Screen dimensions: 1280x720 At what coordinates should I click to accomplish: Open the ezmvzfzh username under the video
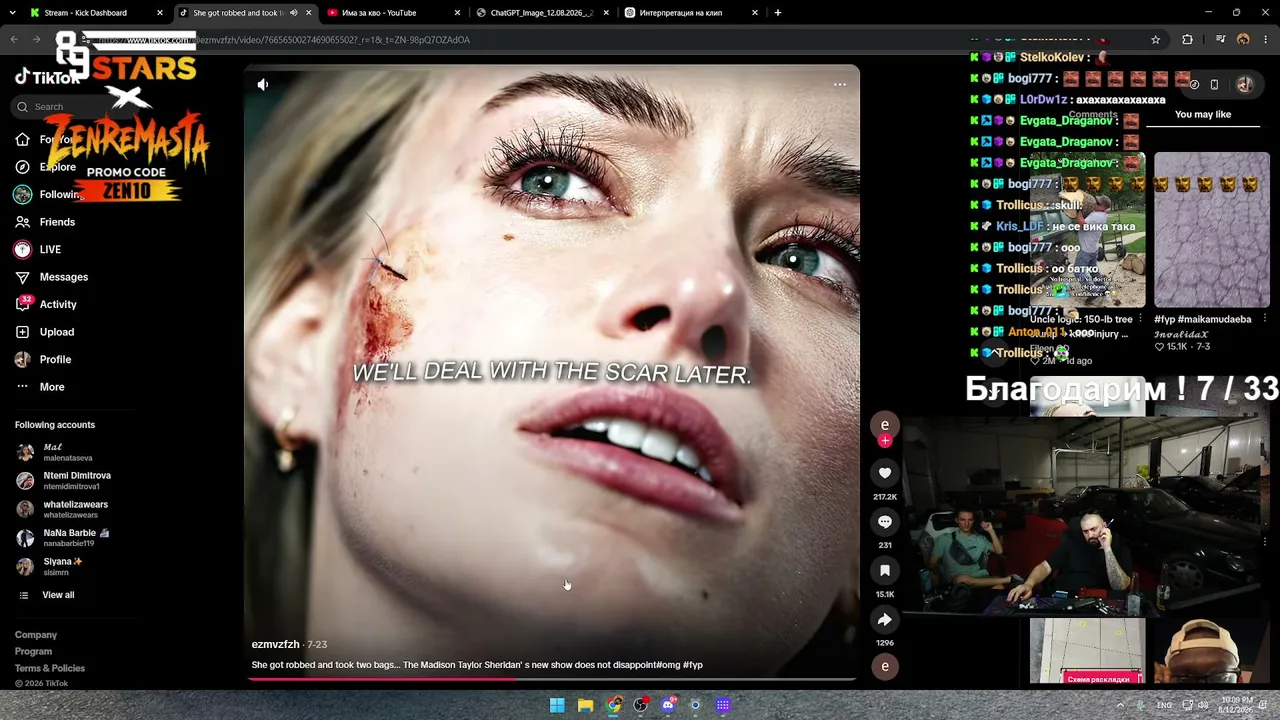pos(275,645)
